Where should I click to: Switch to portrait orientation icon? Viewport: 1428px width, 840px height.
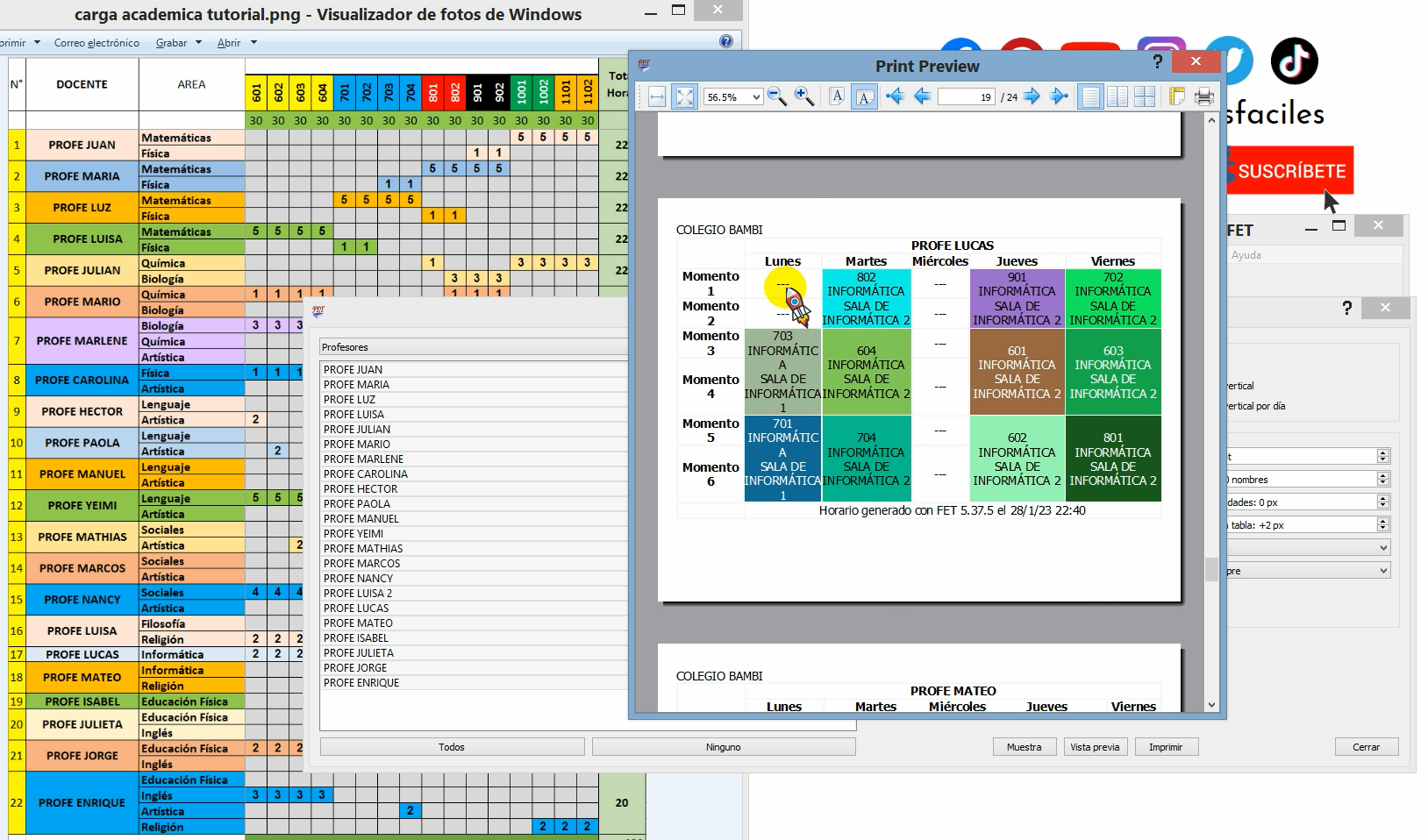point(837,96)
